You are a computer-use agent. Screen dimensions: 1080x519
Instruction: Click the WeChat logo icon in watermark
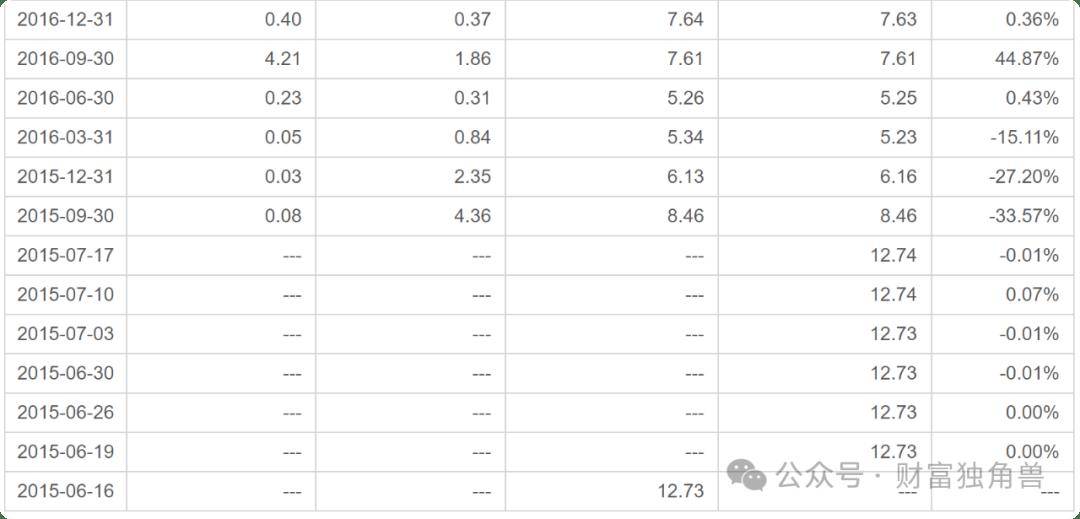tap(747, 476)
